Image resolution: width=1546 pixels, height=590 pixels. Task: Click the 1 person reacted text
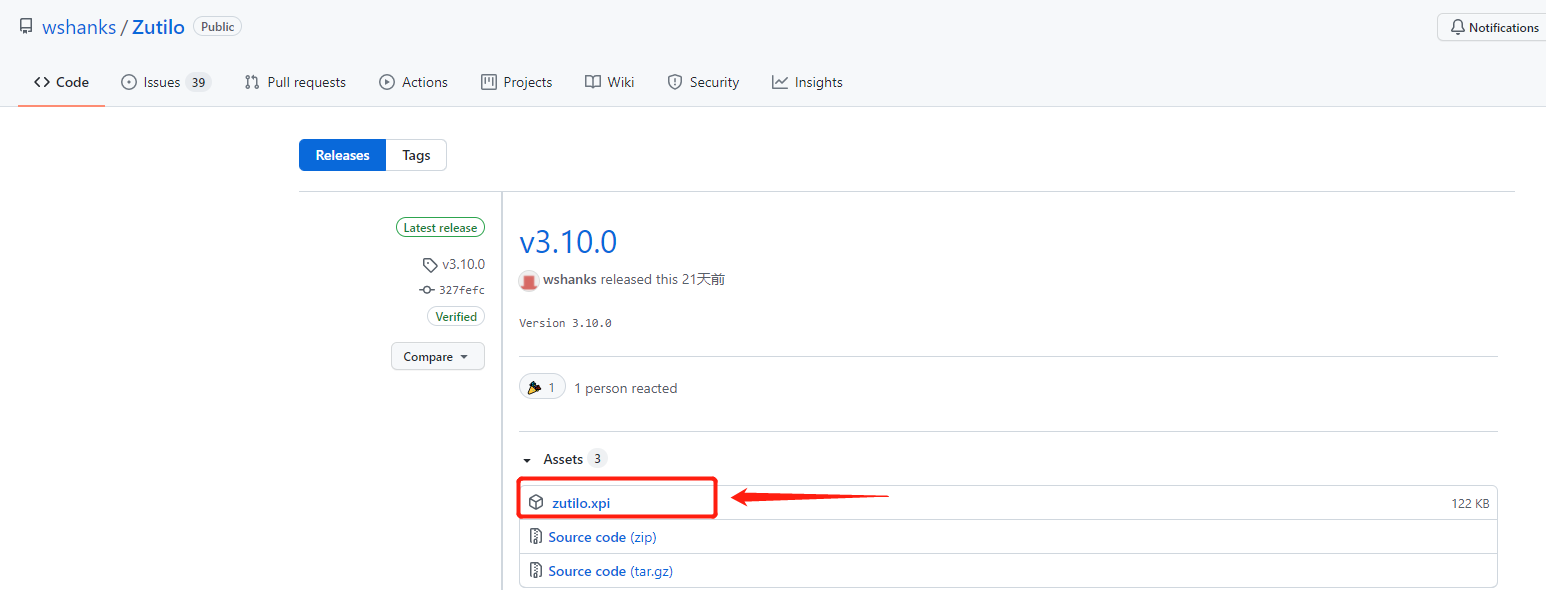tap(625, 388)
